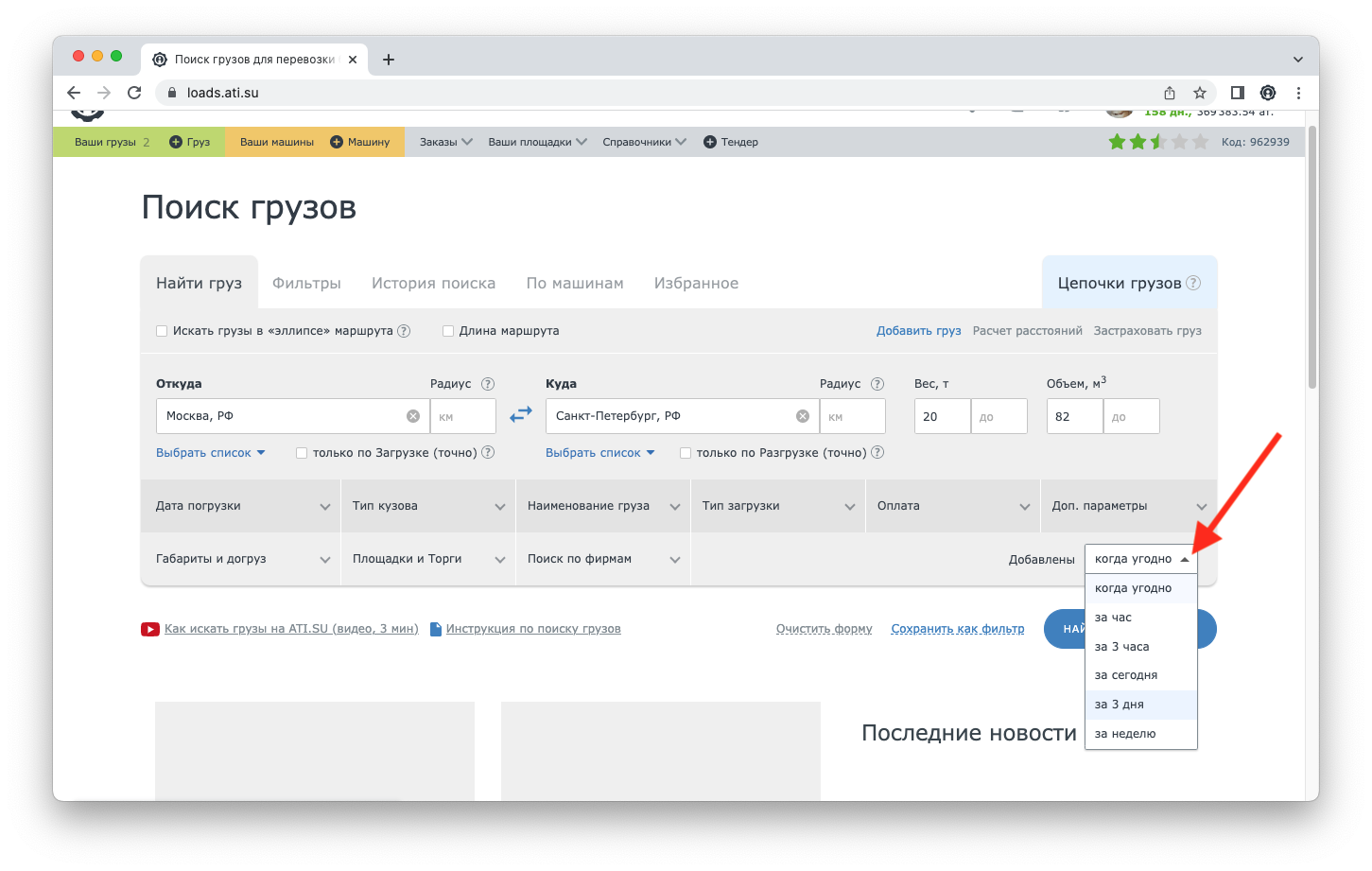This screenshot has height=871, width=1372.
Task: Clear the Москва, РФ field with X
Action: coord(413,416)
